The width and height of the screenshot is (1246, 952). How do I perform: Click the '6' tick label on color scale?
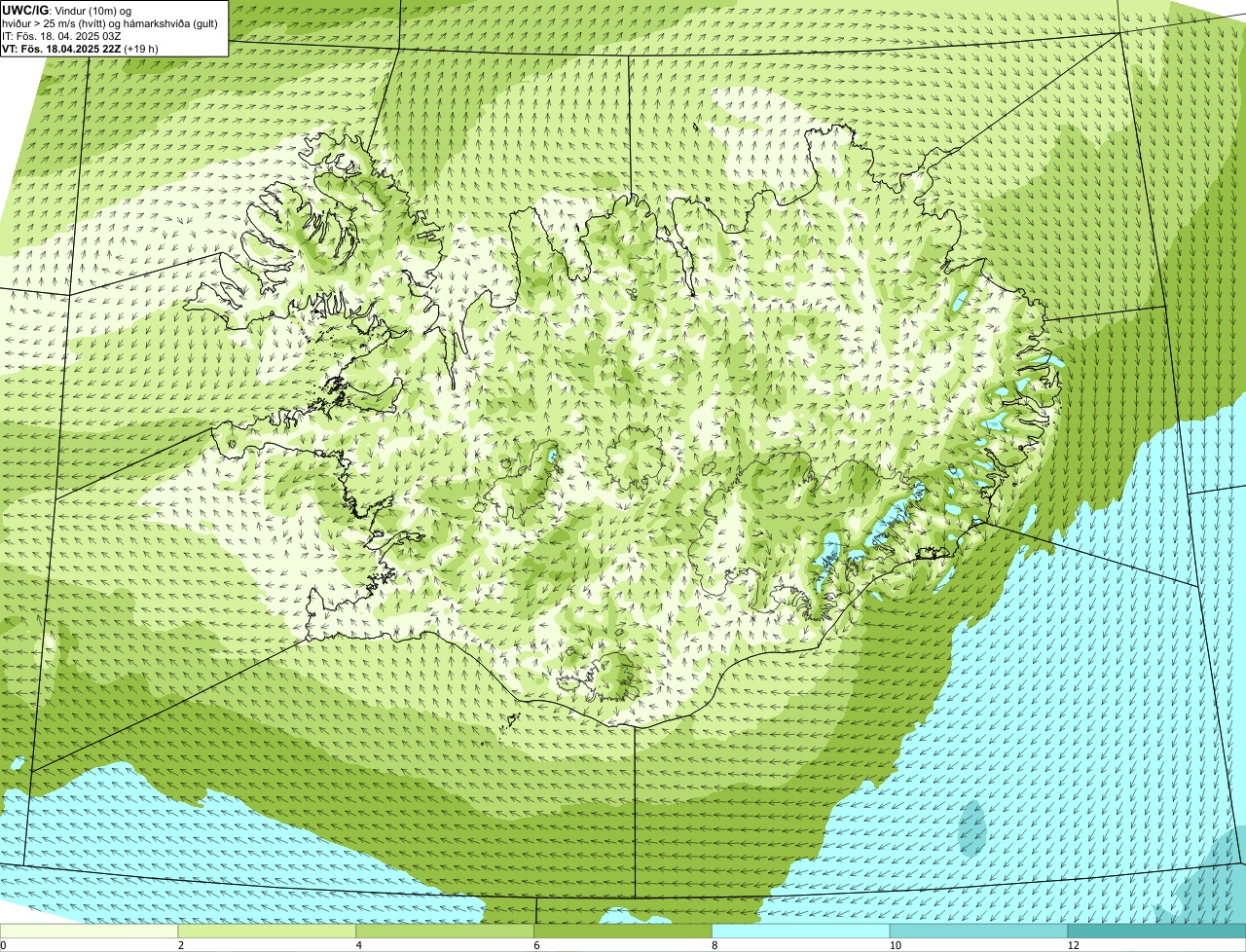[x=535, y=945]
